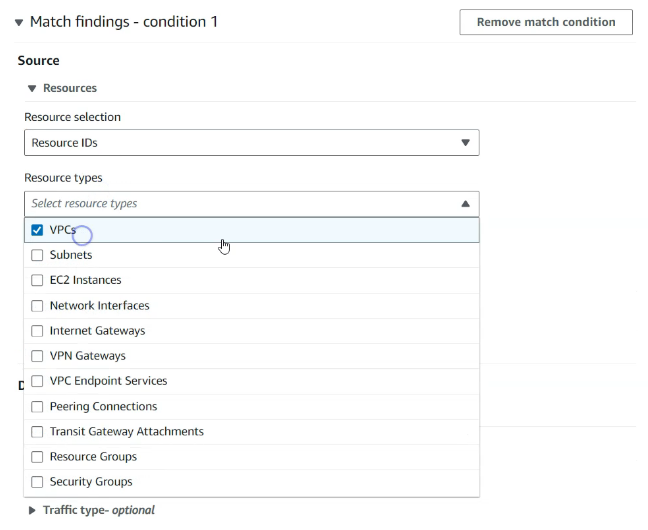Enable the EC2 Instances checkbox
Viewport: 648px width, 530px height.
[38, 280]
